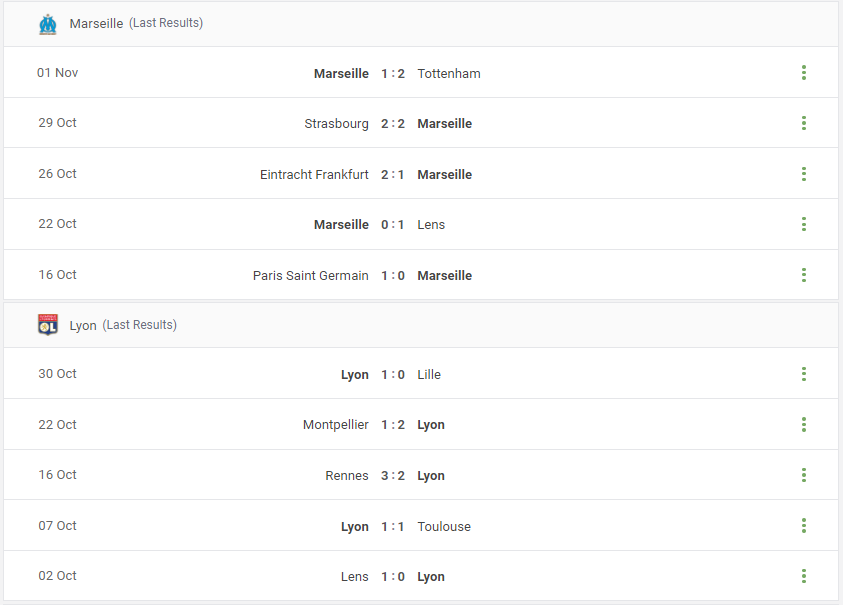
Task: Open three-dot menu for Marseille vs Lens
Action: (804, 224)
